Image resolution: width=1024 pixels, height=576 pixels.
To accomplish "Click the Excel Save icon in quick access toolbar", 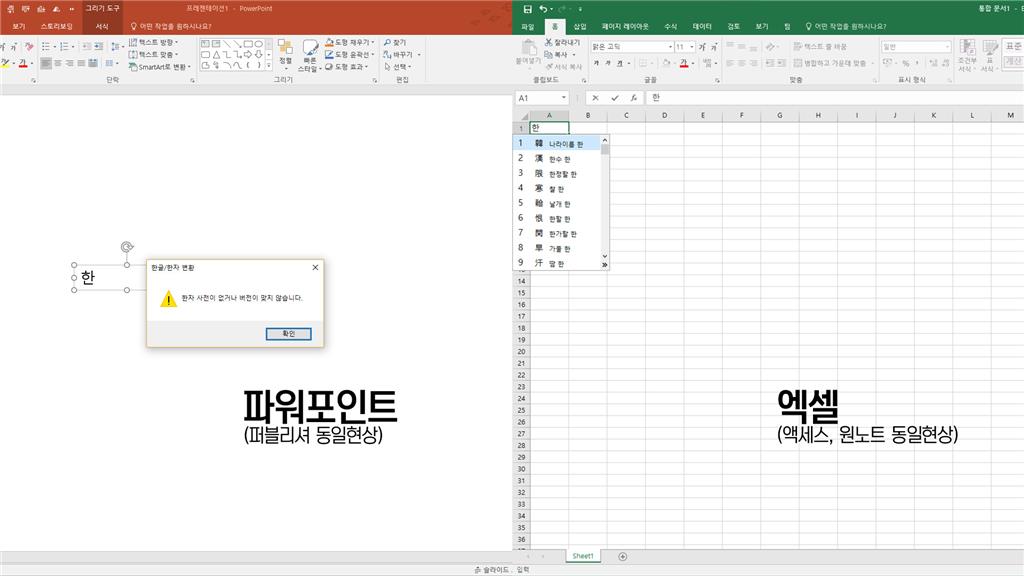I will [527, 8].
